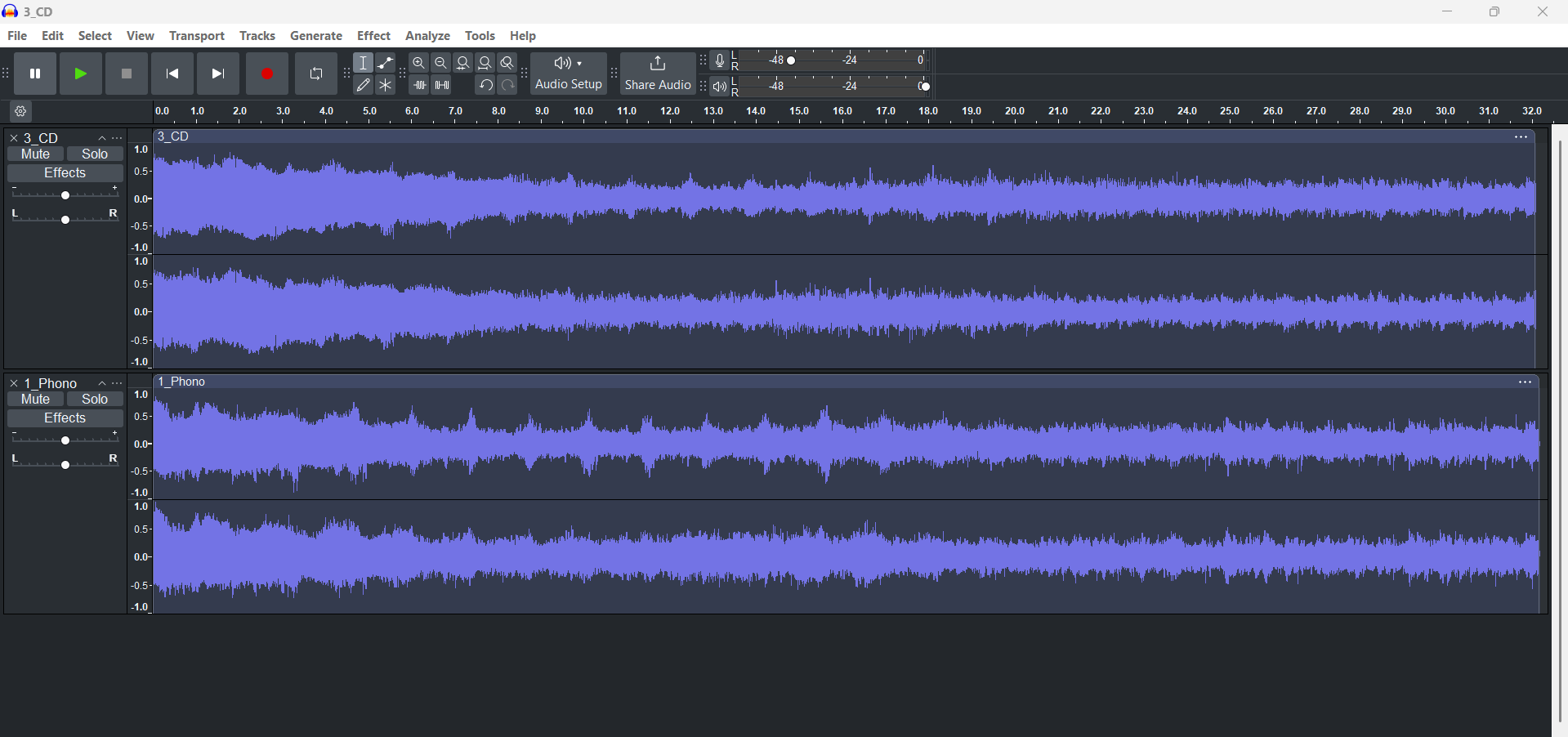Open 3_CD clip options menu
This screenshot has width=1568, height=737.
pyautogui.click(x=1521, y=137)
